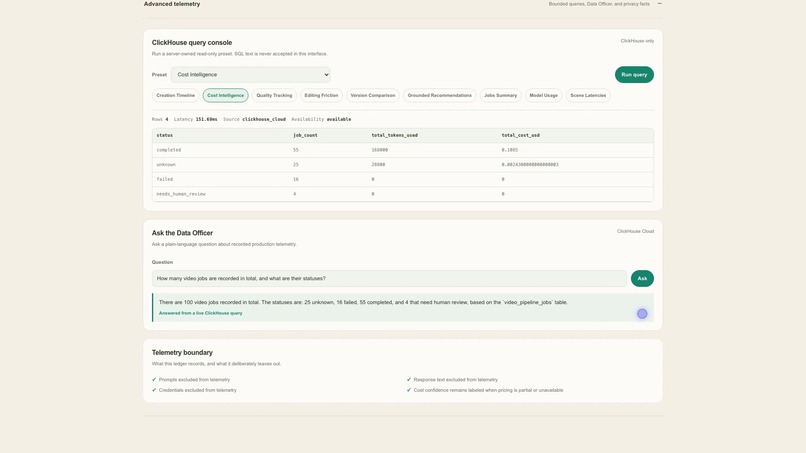Select the Scene Latencies preset chip

coord(588,95)
